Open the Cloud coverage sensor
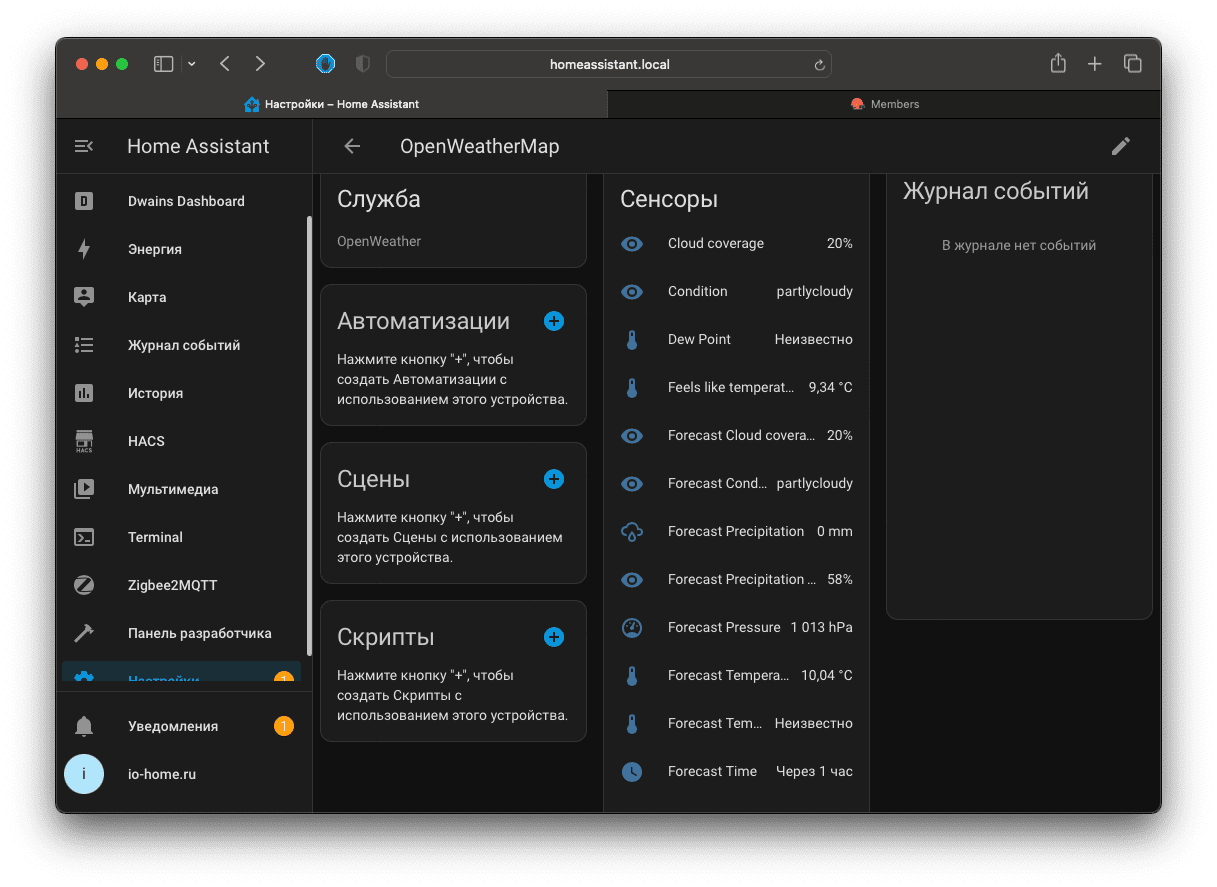The image size is (1217, 887). [x=736, y=243]
